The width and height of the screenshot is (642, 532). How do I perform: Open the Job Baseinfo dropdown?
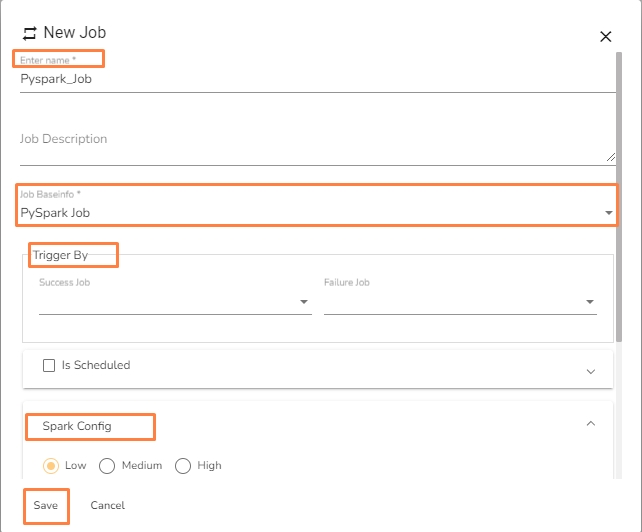point(608,213)
